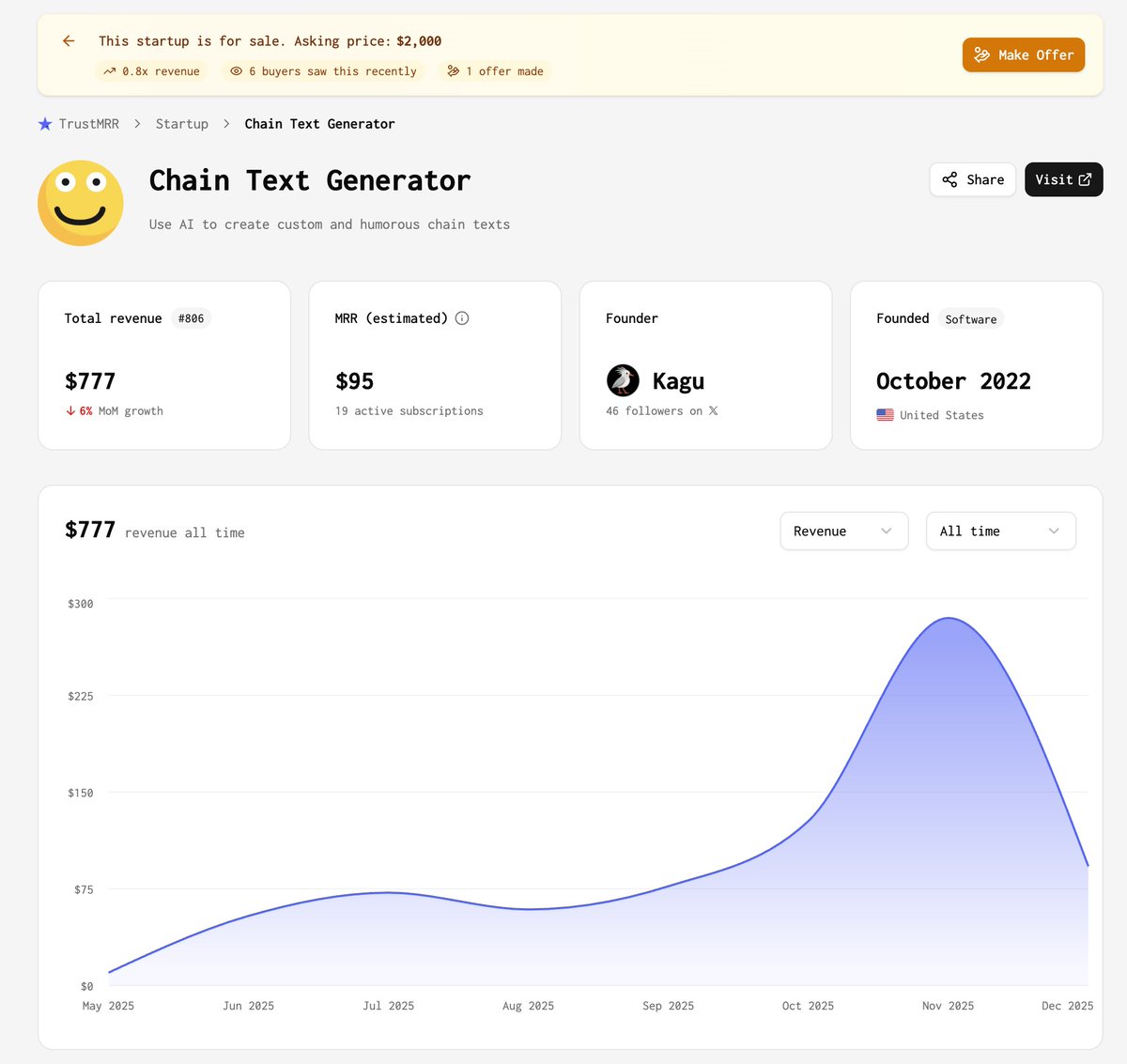
Task: Click the United States flag icon
Action: pyautogui.click(x=884, y=414)
